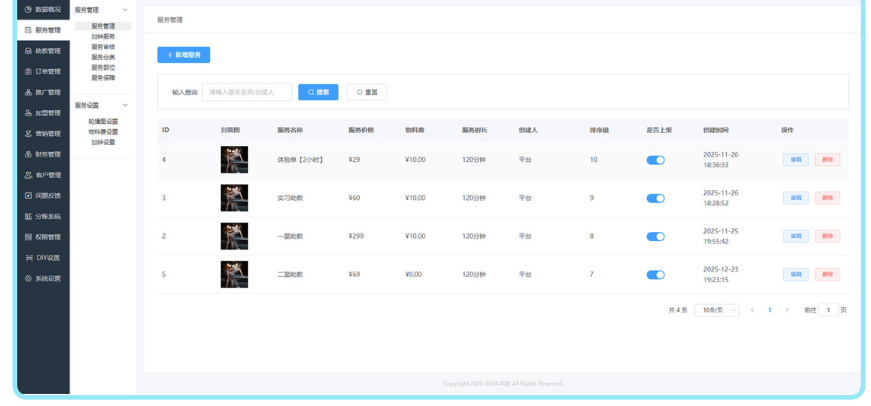The height and width of the screenshot is (406, 871).
Task: Disable 上架 switch for 实习助教
Action: coord(655,198)
